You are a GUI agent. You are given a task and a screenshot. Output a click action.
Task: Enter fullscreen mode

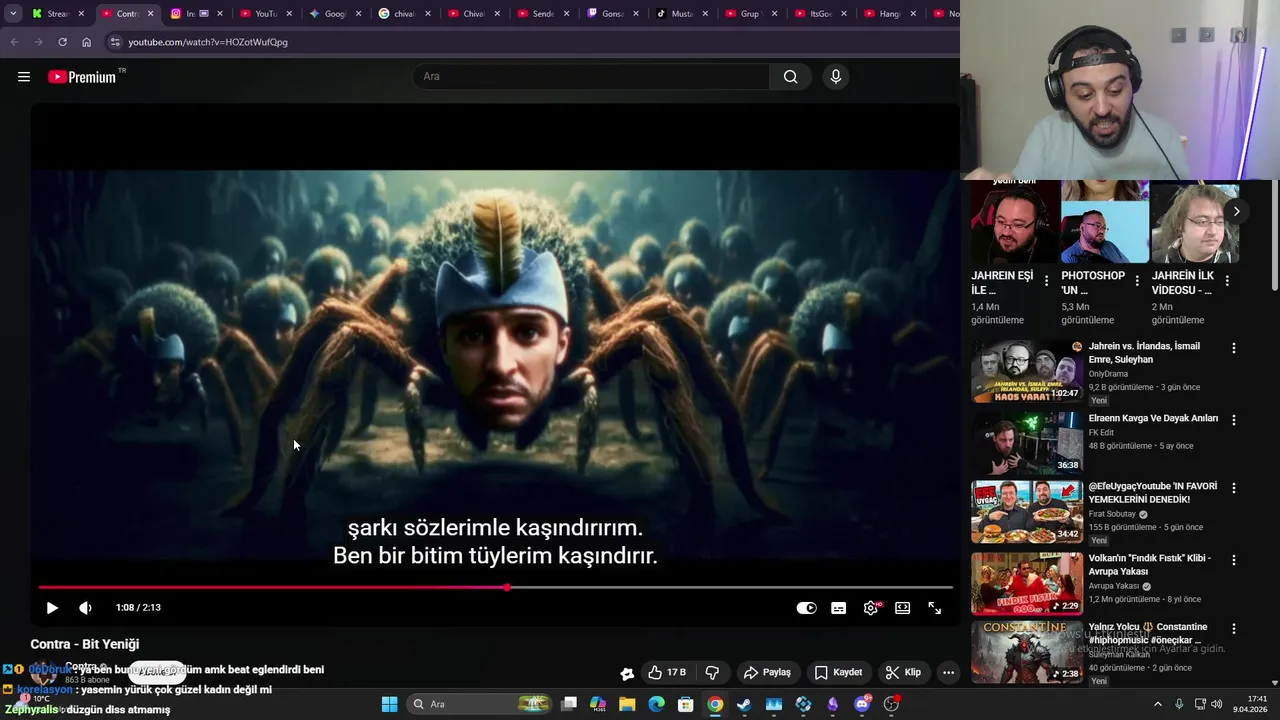pos(934,608)
